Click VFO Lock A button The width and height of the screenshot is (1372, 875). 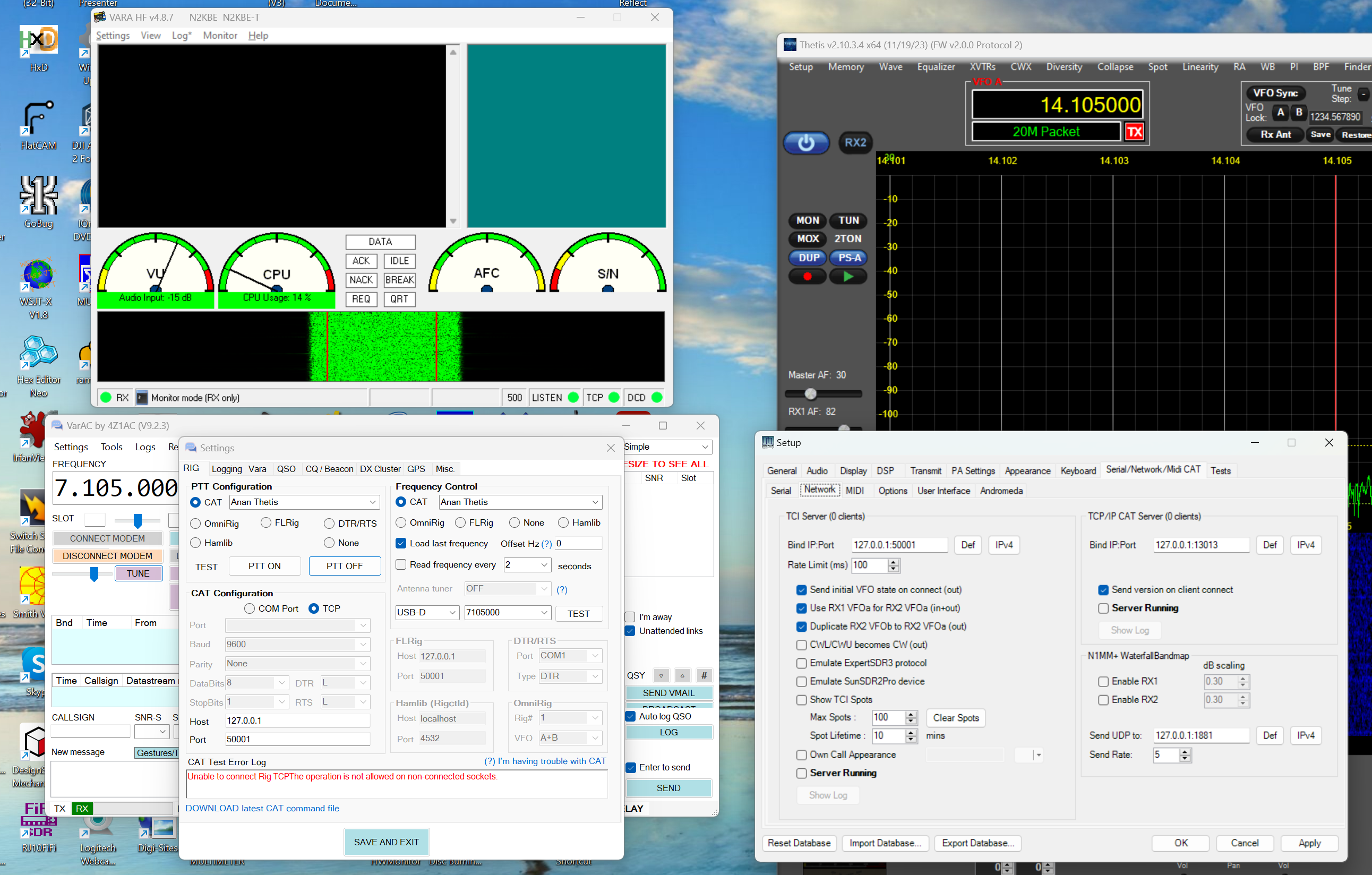(x=1280, y=112)
